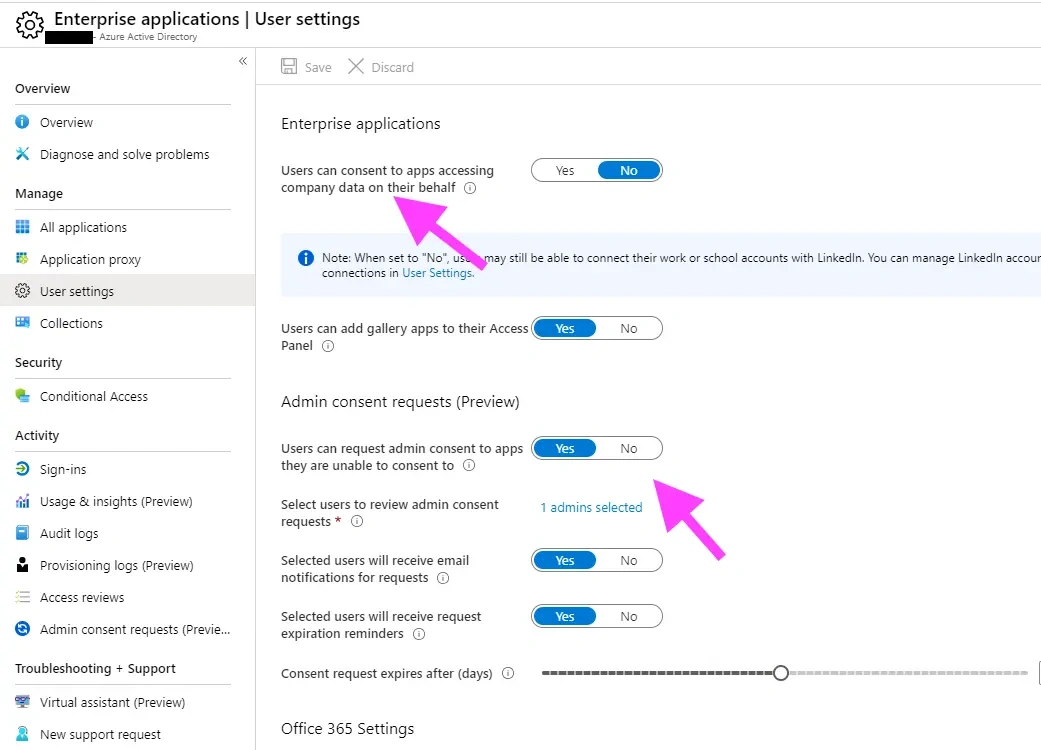The height and width of the screenshot is (750, 1041).
Task: Adjust the consent request expiration slider
Action: coord(781,673)
